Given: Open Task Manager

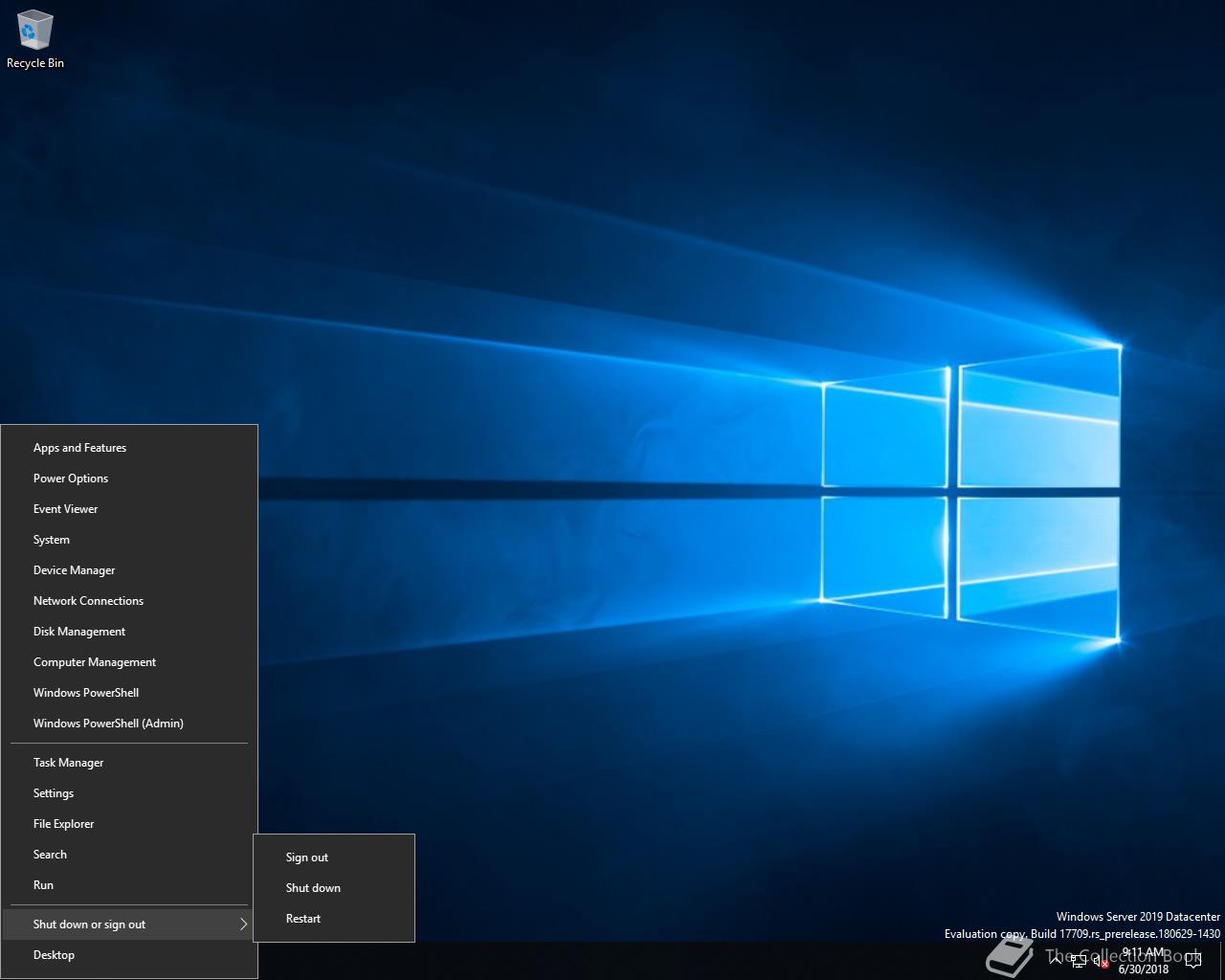Looking at the screenshot, I should coord(129,763).
